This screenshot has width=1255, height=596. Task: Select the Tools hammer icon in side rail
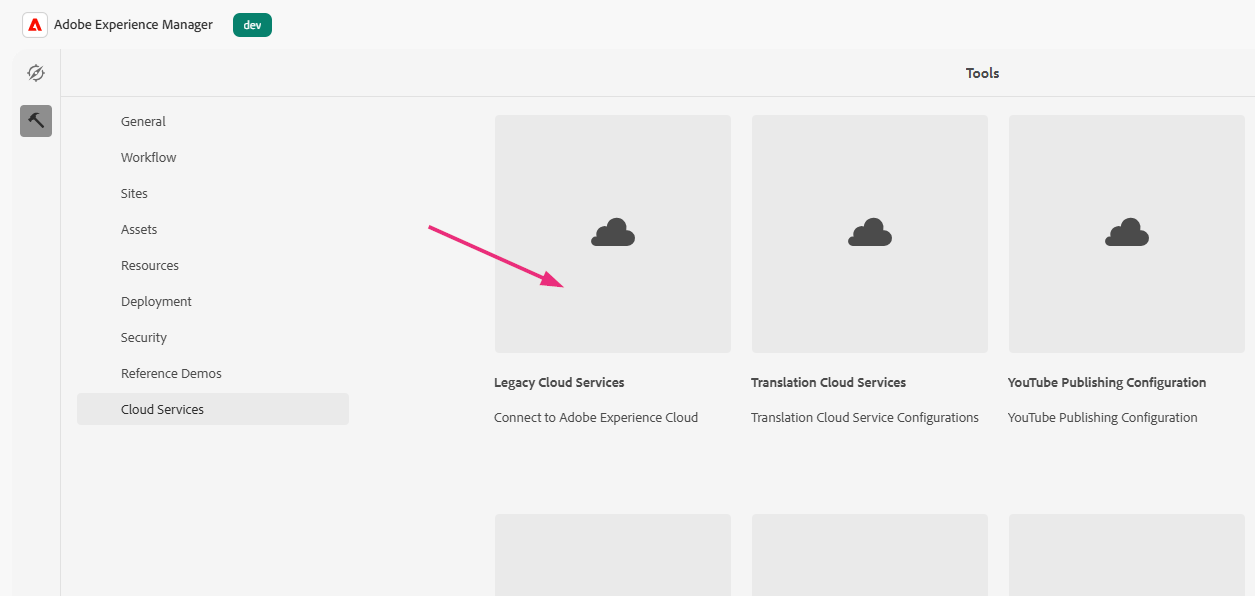[x=36, y=121]
